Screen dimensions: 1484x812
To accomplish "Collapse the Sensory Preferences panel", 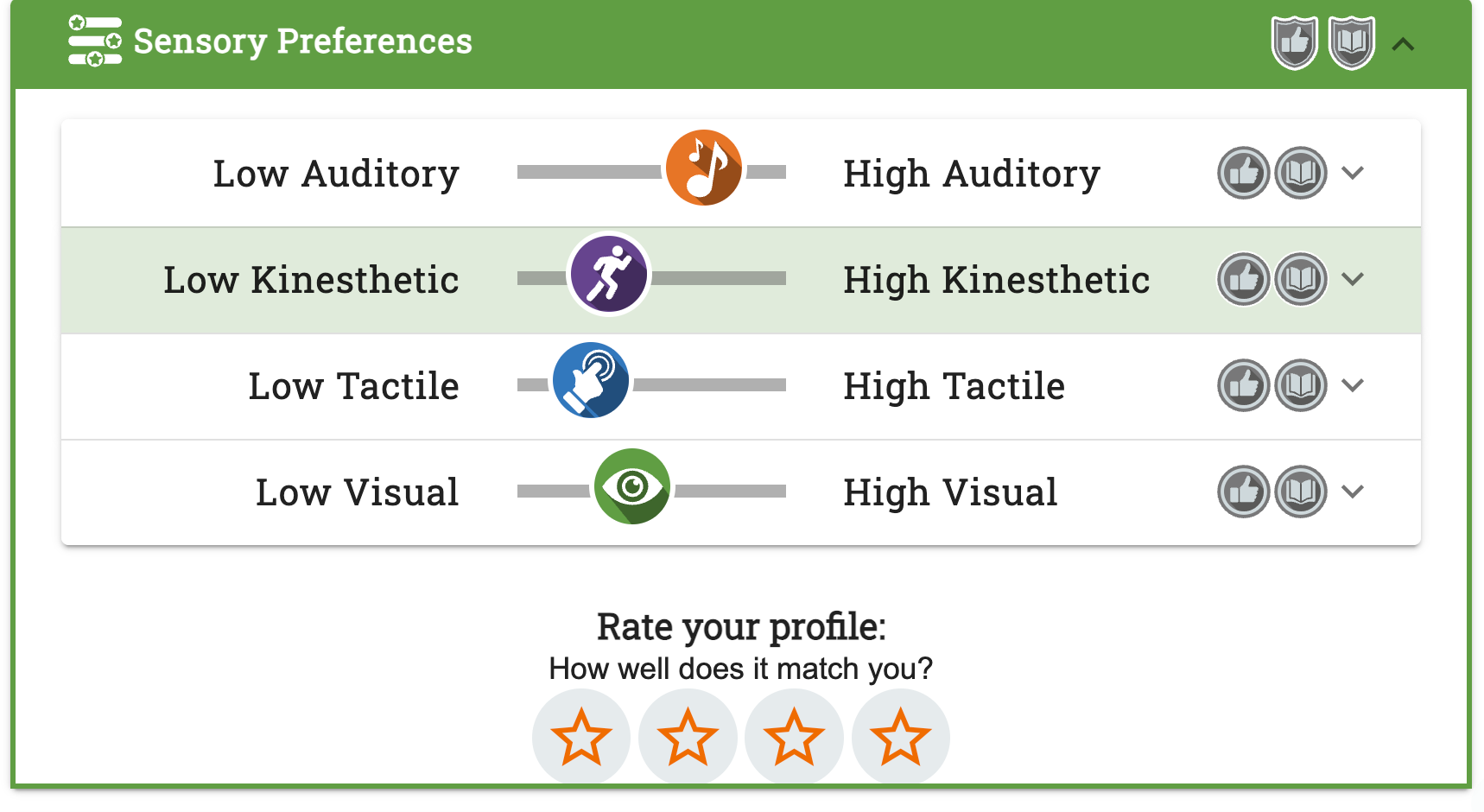I will [1403, 44].
